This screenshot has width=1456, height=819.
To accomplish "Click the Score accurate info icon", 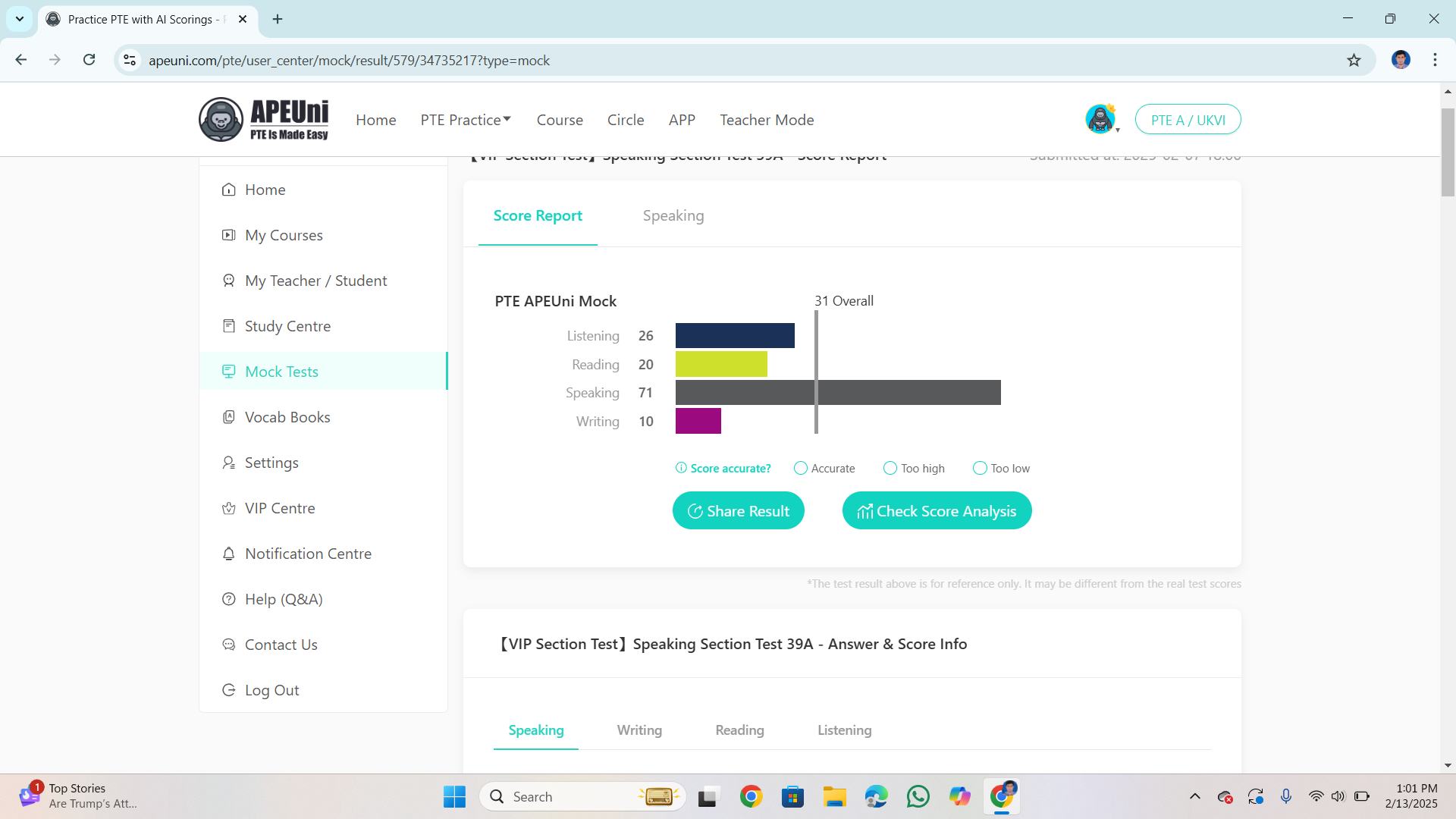I will point(681,468).
